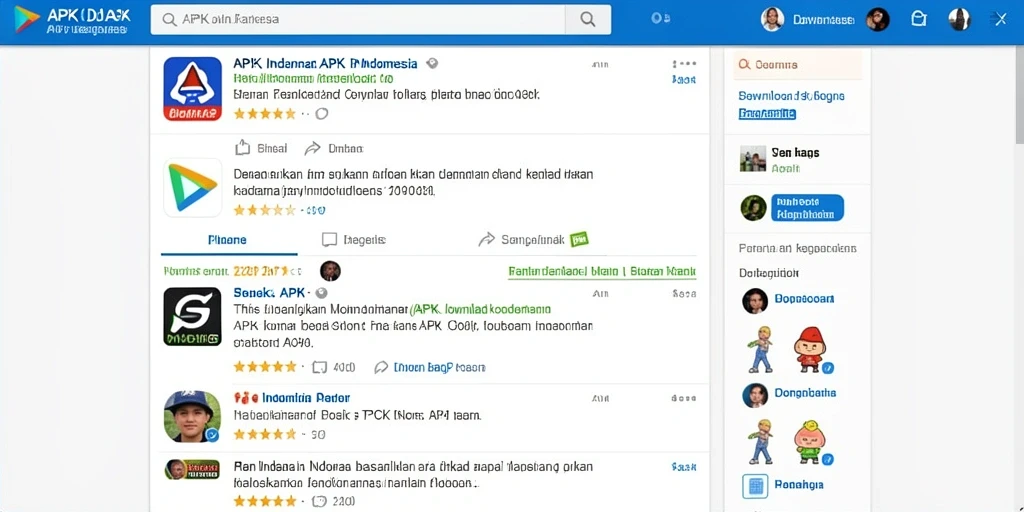Click the blue pill button in sidebar
1024x512 pixels.
pos(807,208)
